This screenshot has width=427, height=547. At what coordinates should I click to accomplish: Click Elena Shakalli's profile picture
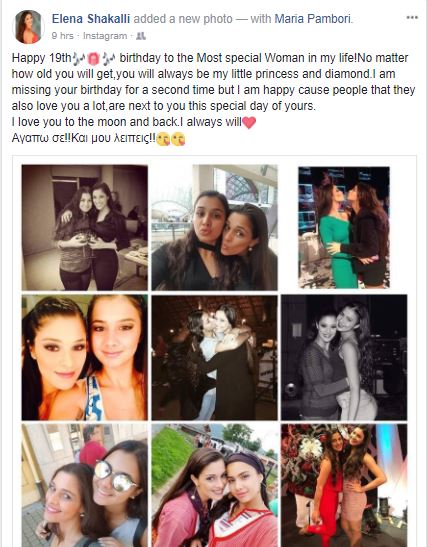[x=28, y=27]
